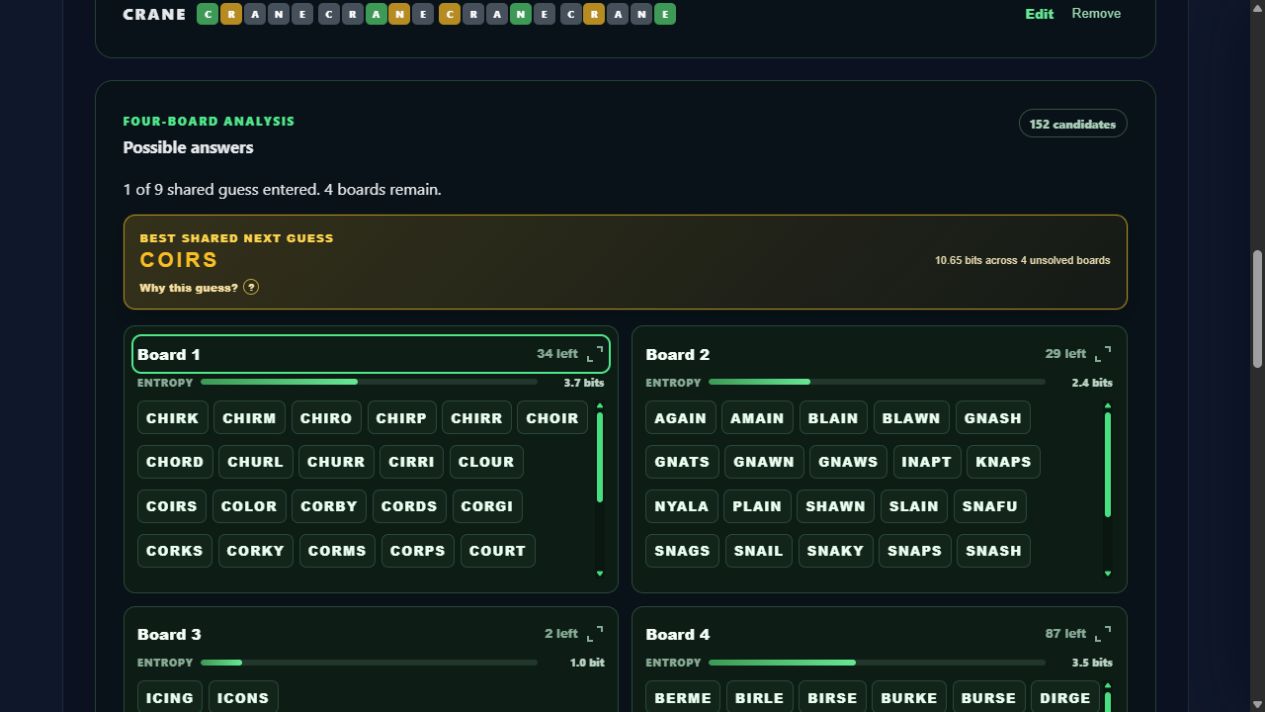Click the COIRS best shared guess

[179, 260]
